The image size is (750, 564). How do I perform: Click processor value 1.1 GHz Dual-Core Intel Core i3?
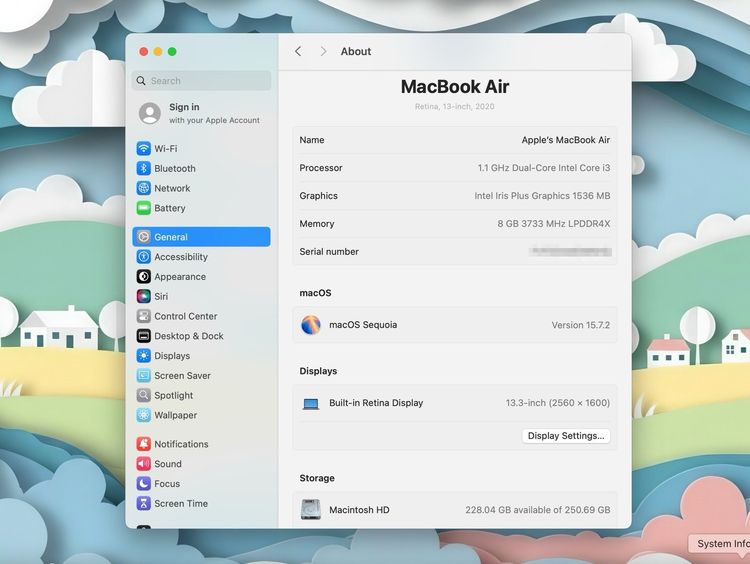(544, 168)
